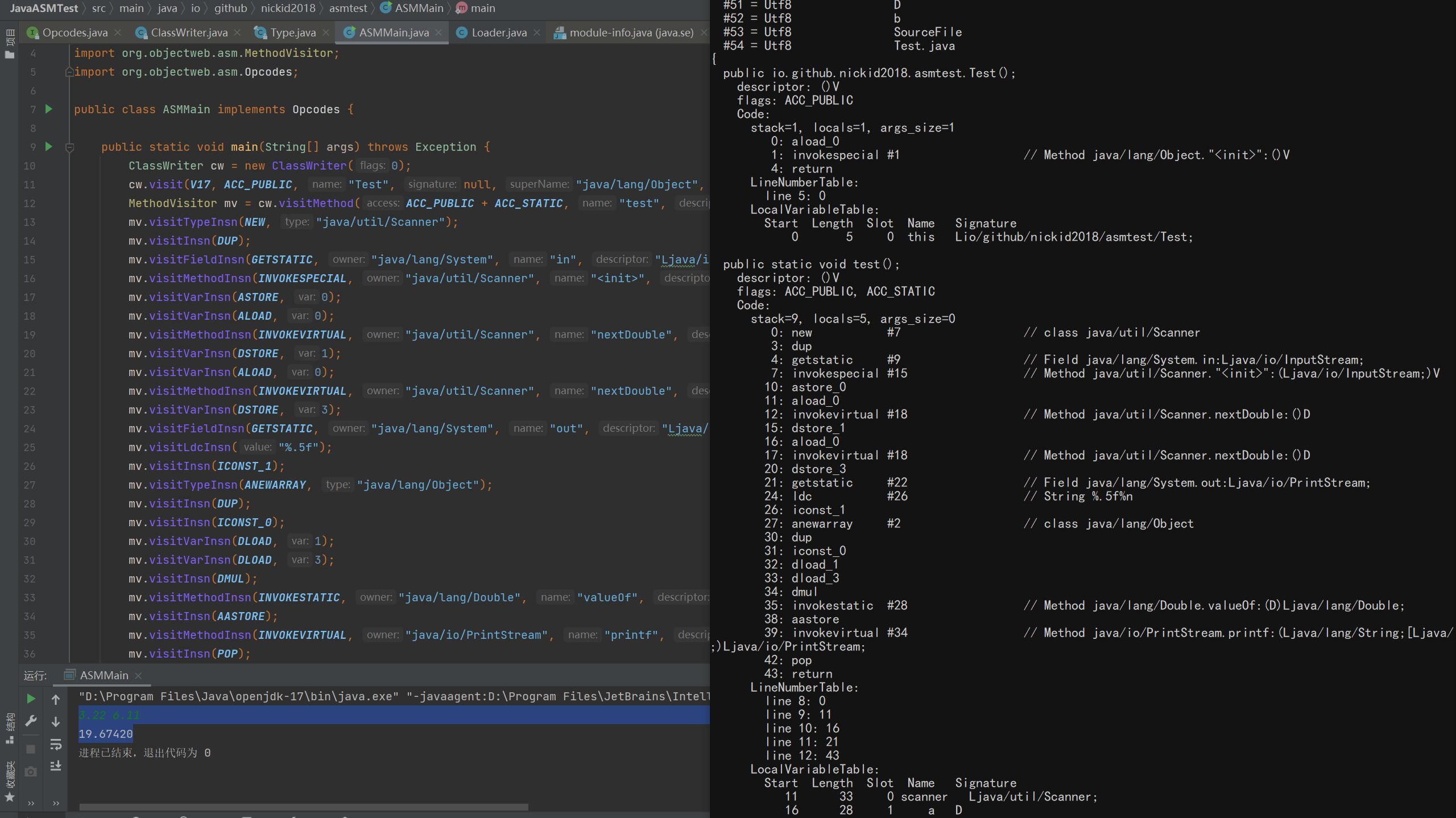This screenshot has height=818, width=1456.
Task: Click the up arrow to go up the stack trace
Action: [x=56, y=699]
